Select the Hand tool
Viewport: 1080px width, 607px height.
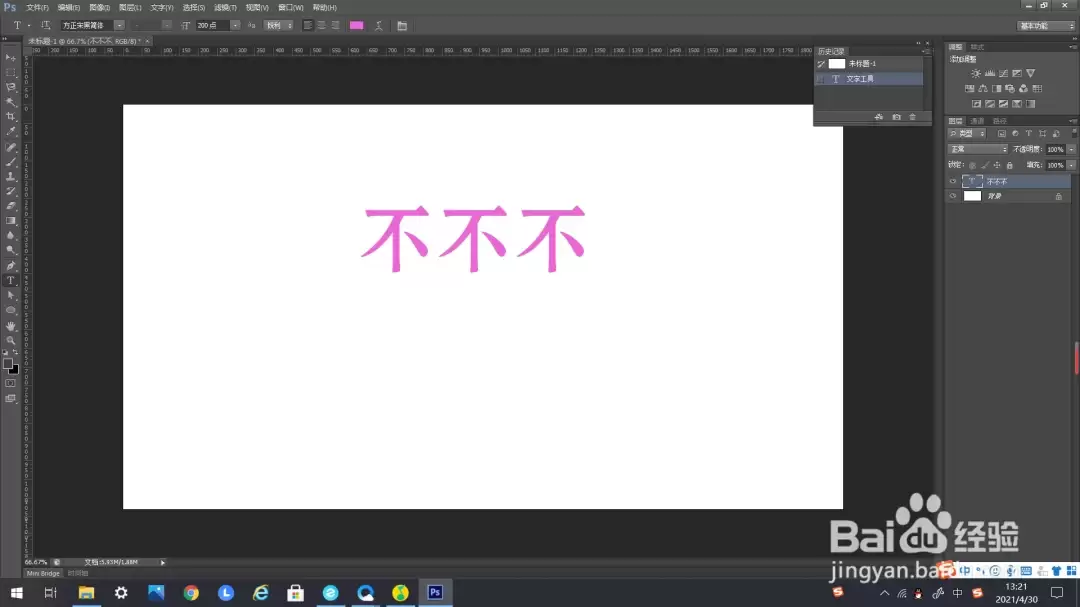point(11,325)
